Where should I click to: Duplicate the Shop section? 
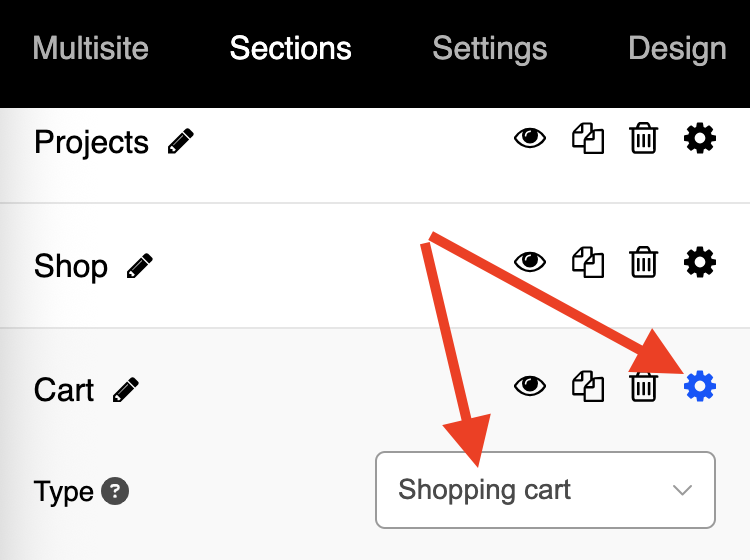point(588,262)
